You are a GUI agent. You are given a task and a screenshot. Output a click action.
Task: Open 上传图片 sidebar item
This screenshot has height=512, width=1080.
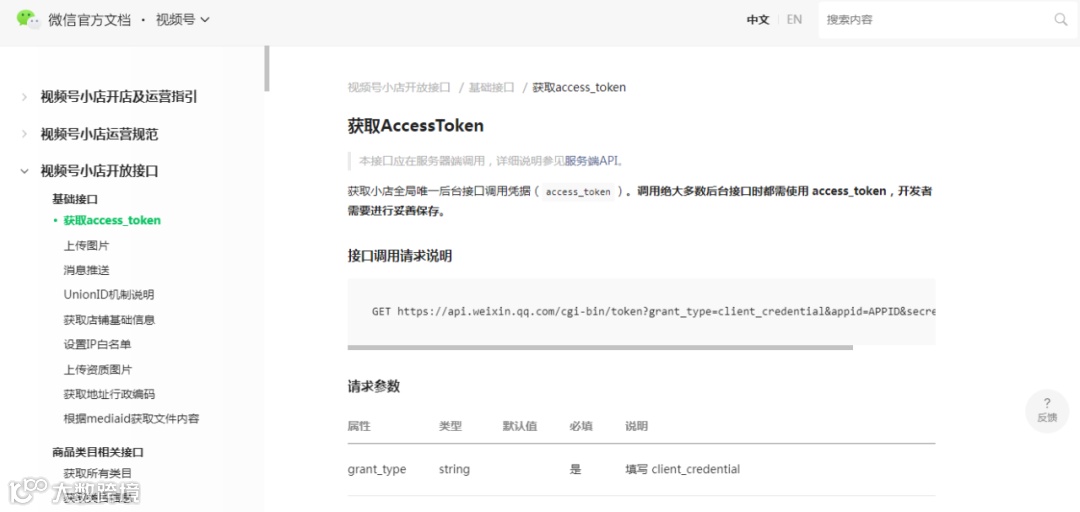click(86, 245)
